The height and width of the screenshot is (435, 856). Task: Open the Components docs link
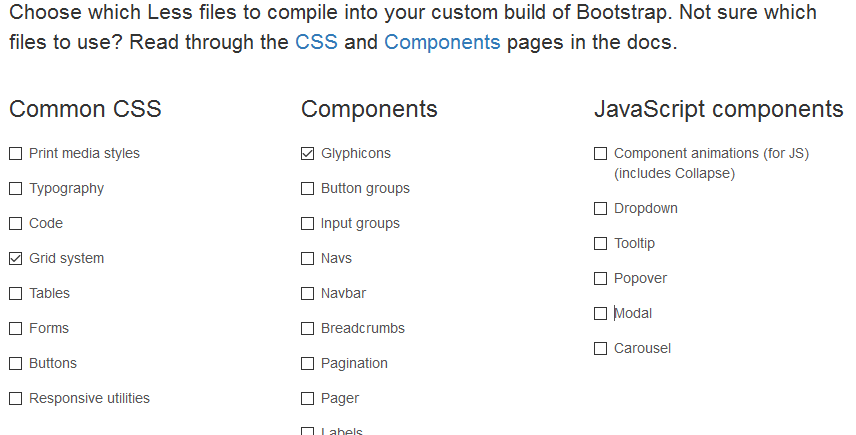pyautogui.click(x=442, y=42)
